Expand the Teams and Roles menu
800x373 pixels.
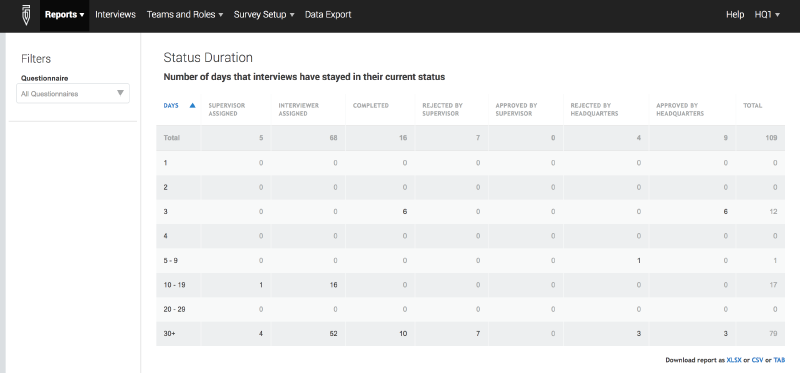point(185,15)
